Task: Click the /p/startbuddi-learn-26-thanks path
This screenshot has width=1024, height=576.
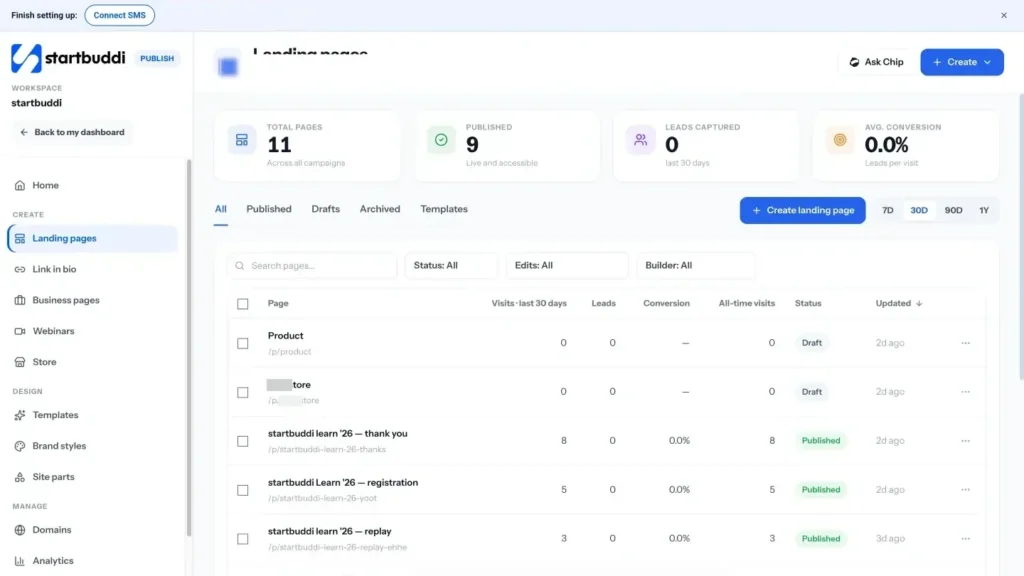Action: [x=327, y=449]
